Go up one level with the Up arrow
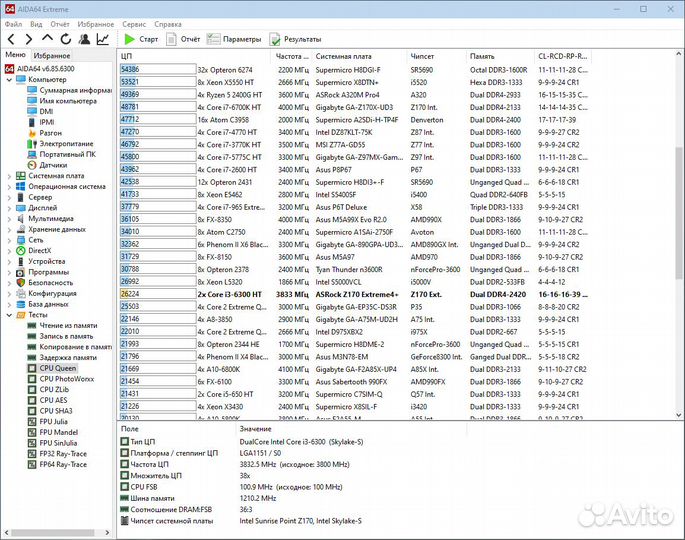 47,39
